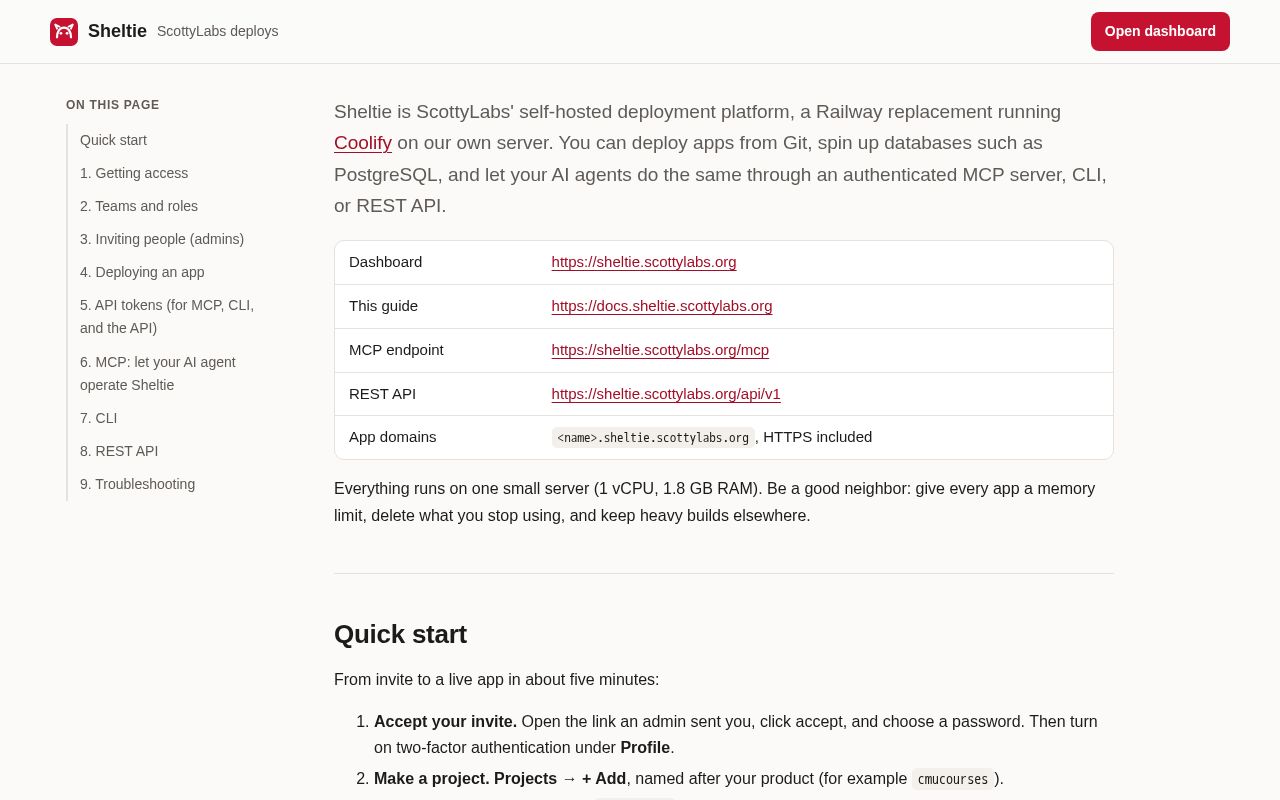Select 7. CLI in page outline
The height and width of the screenshot is (800, 1280).
pos(99,418)
